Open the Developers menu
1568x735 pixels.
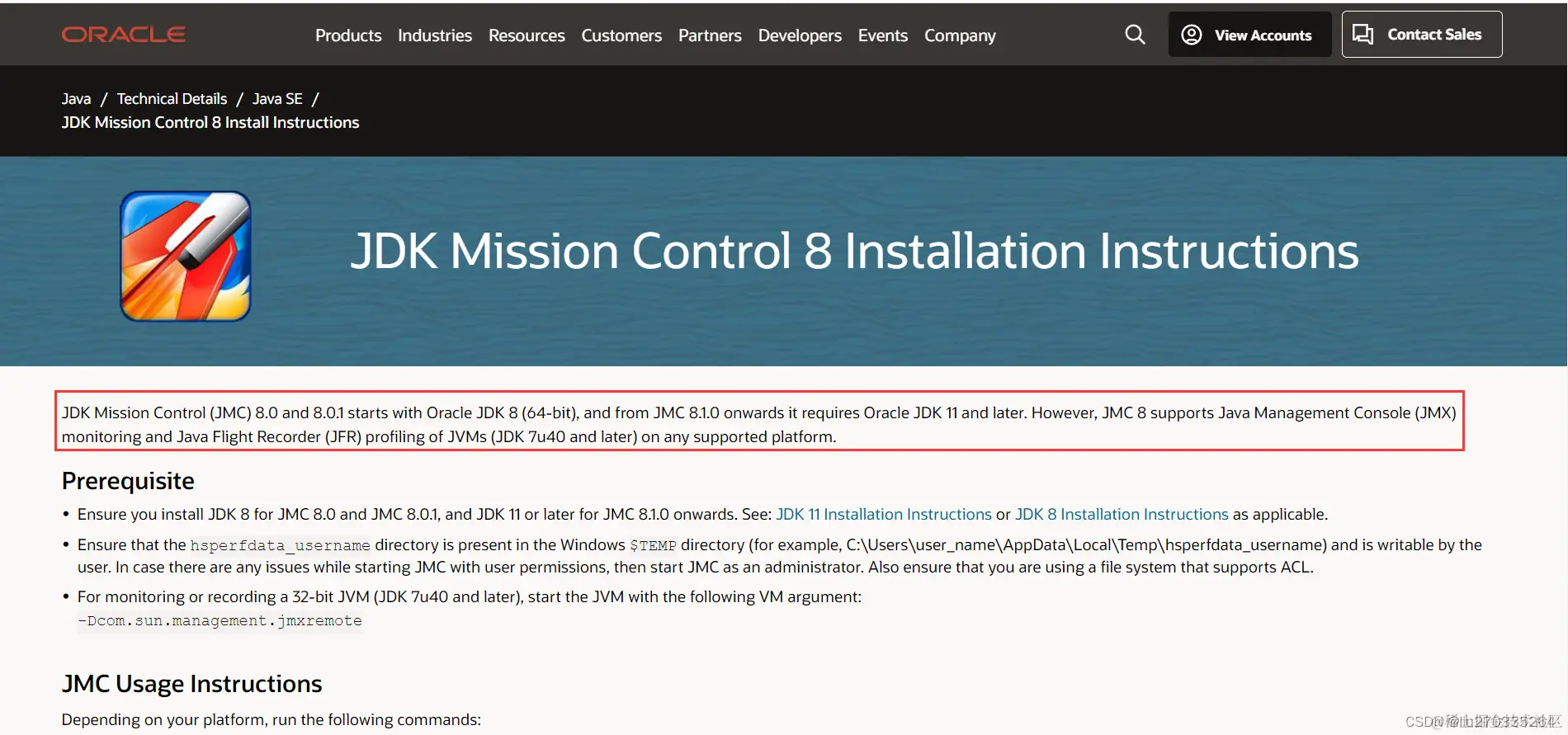tap(800, 35)
